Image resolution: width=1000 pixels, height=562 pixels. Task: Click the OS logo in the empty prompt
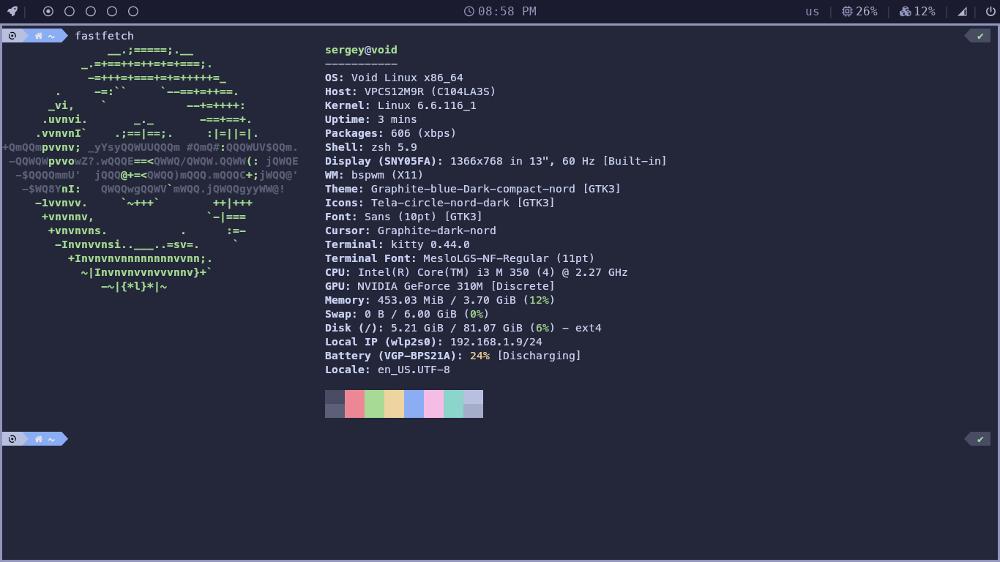coord(12,439)
